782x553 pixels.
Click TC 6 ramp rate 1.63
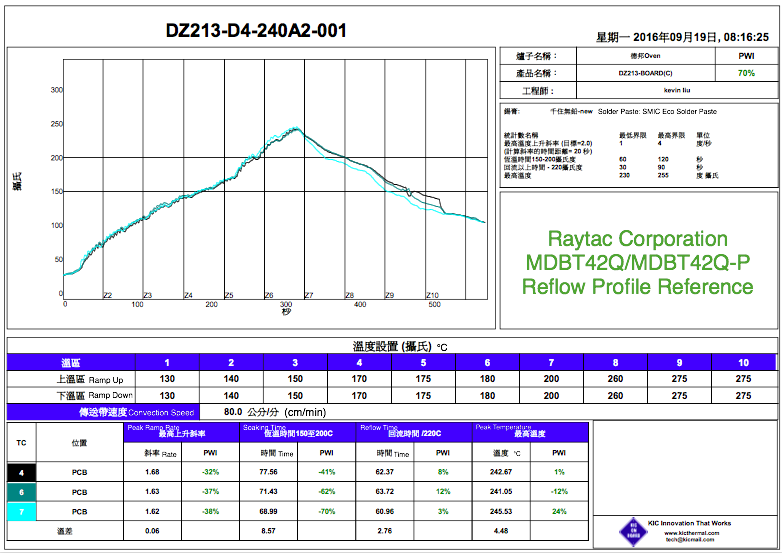coord(153,492)
